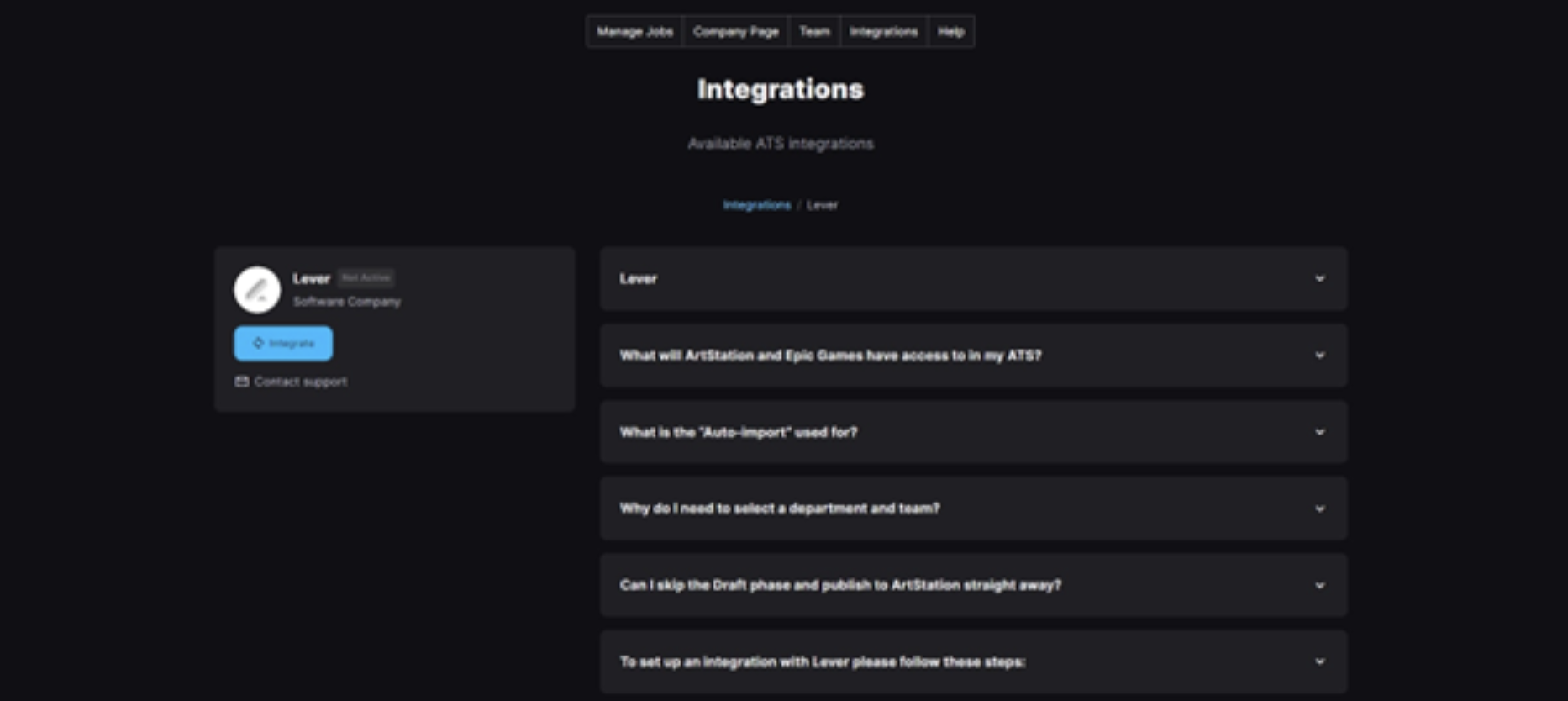Expand the Lever section chevron
This screenshot has height=701, width=1568.
(x=1319, y=279)
